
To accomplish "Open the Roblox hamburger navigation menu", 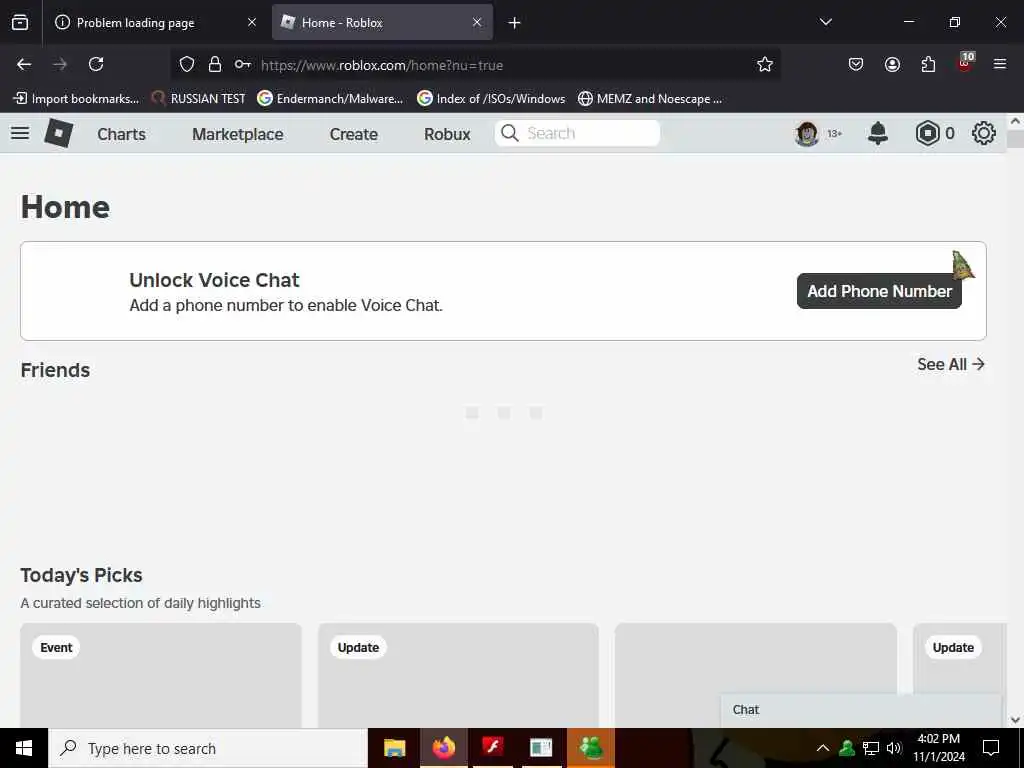I will click(20, 133).
